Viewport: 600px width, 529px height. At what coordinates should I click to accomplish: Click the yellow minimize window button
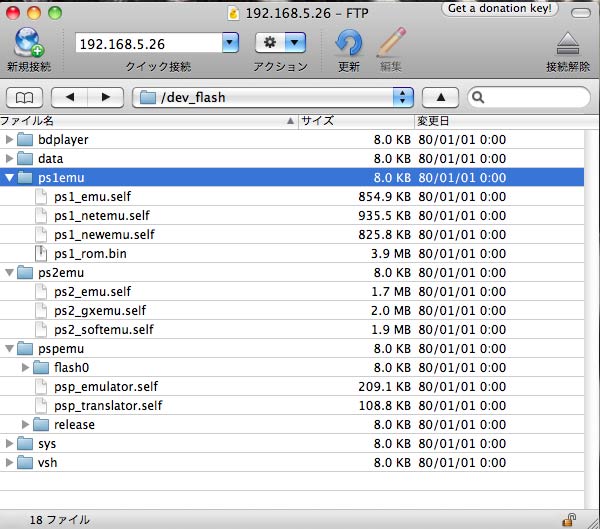point(34,13)
